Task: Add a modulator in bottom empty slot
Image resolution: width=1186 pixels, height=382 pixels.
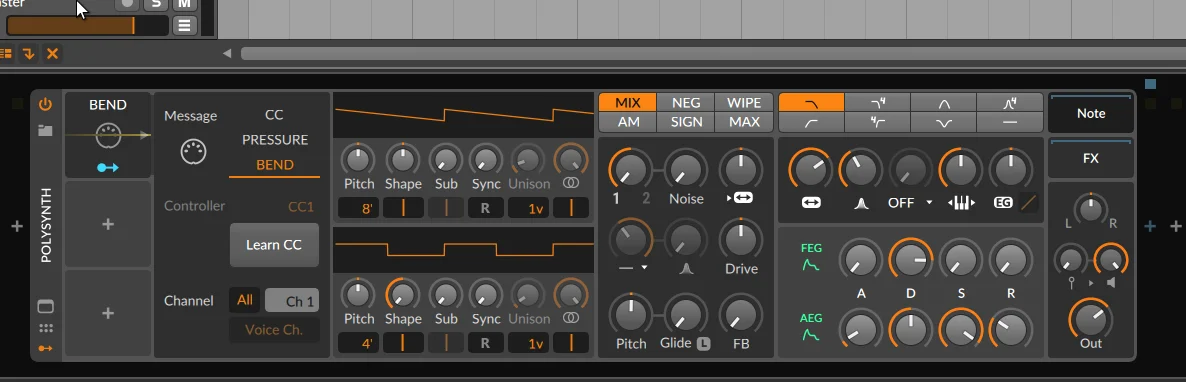Action: point(108,313)
